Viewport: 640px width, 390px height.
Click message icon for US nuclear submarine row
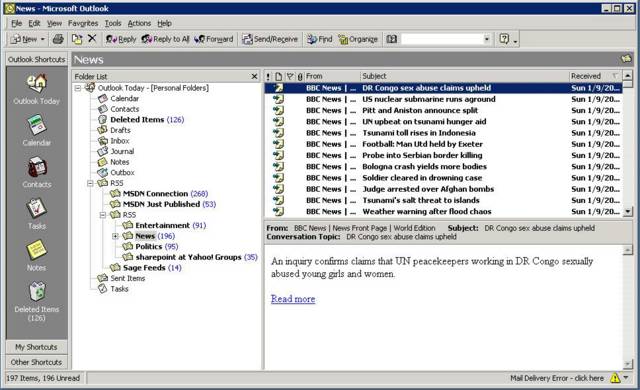pos(278,99)
